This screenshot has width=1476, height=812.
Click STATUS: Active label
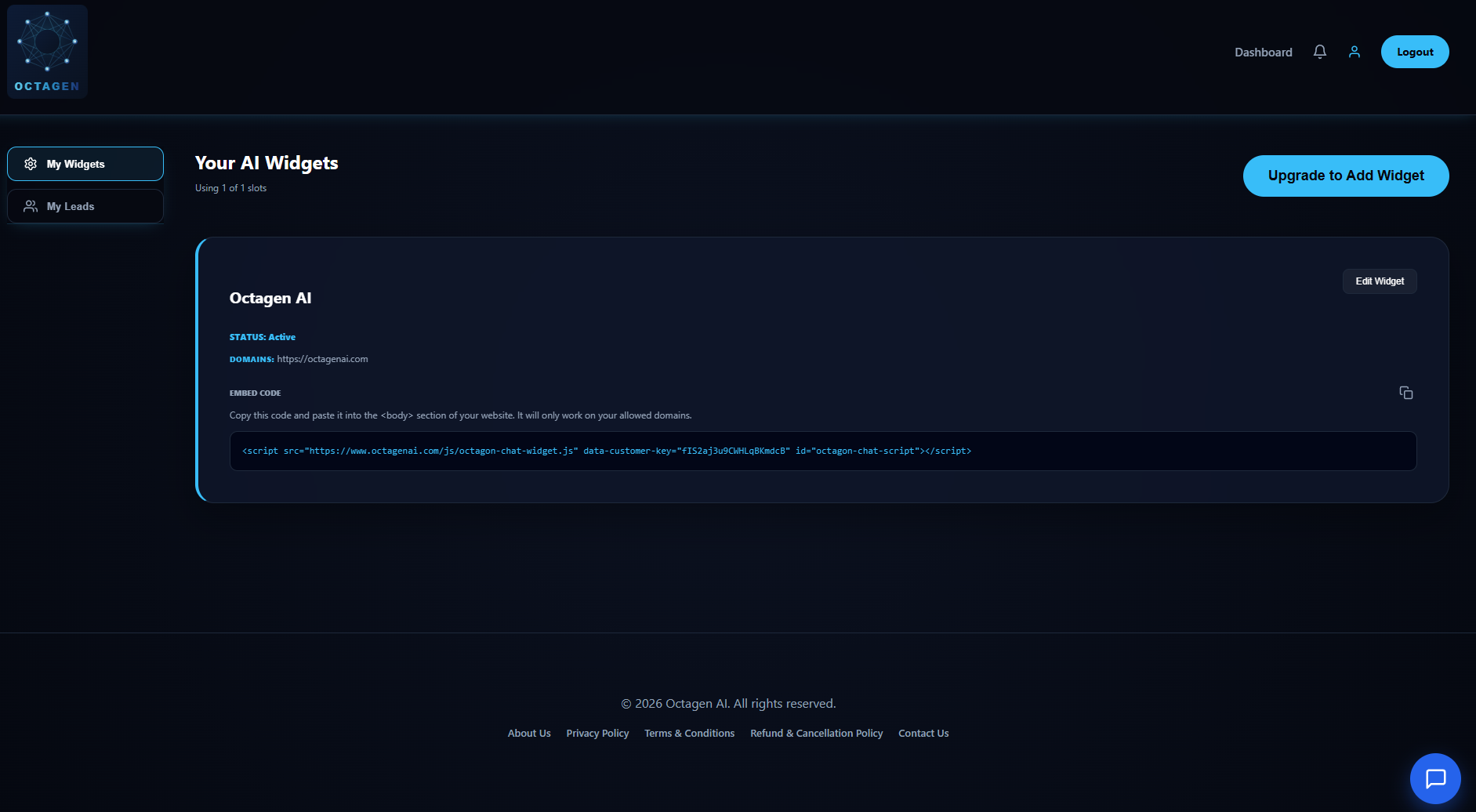tap(263, 337)
